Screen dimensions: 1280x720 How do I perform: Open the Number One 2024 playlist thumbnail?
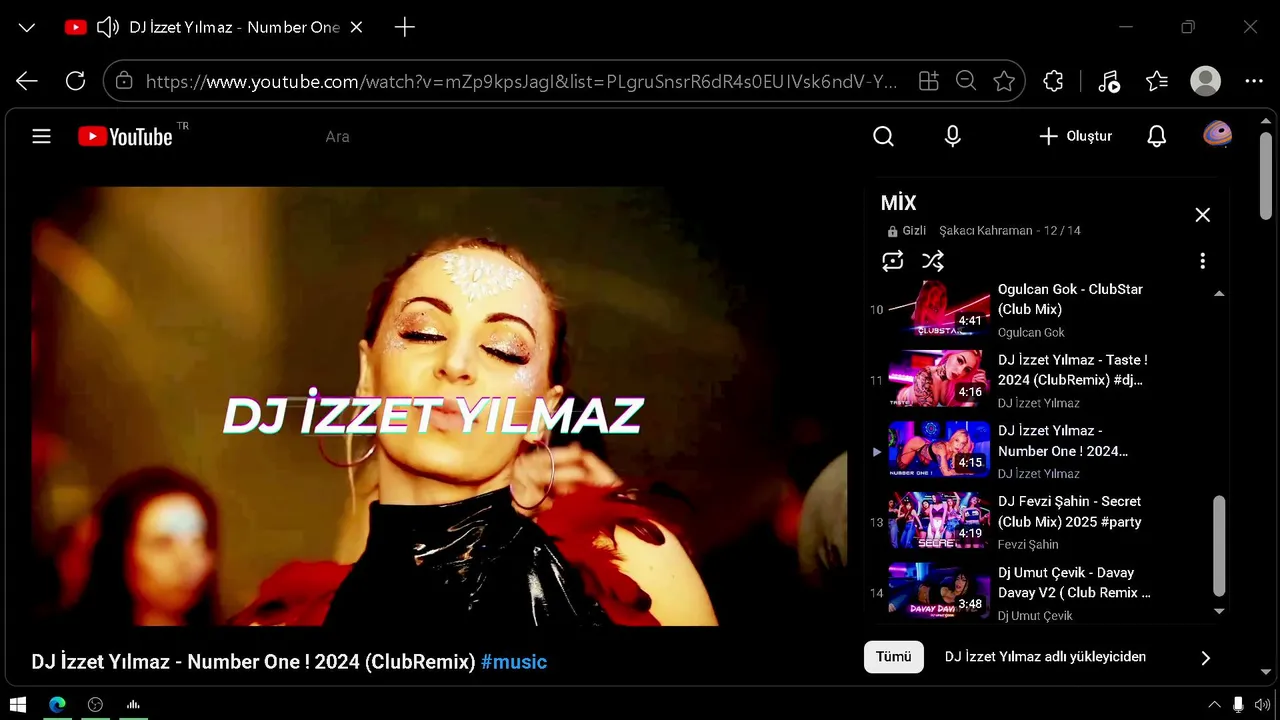(939, 449)
